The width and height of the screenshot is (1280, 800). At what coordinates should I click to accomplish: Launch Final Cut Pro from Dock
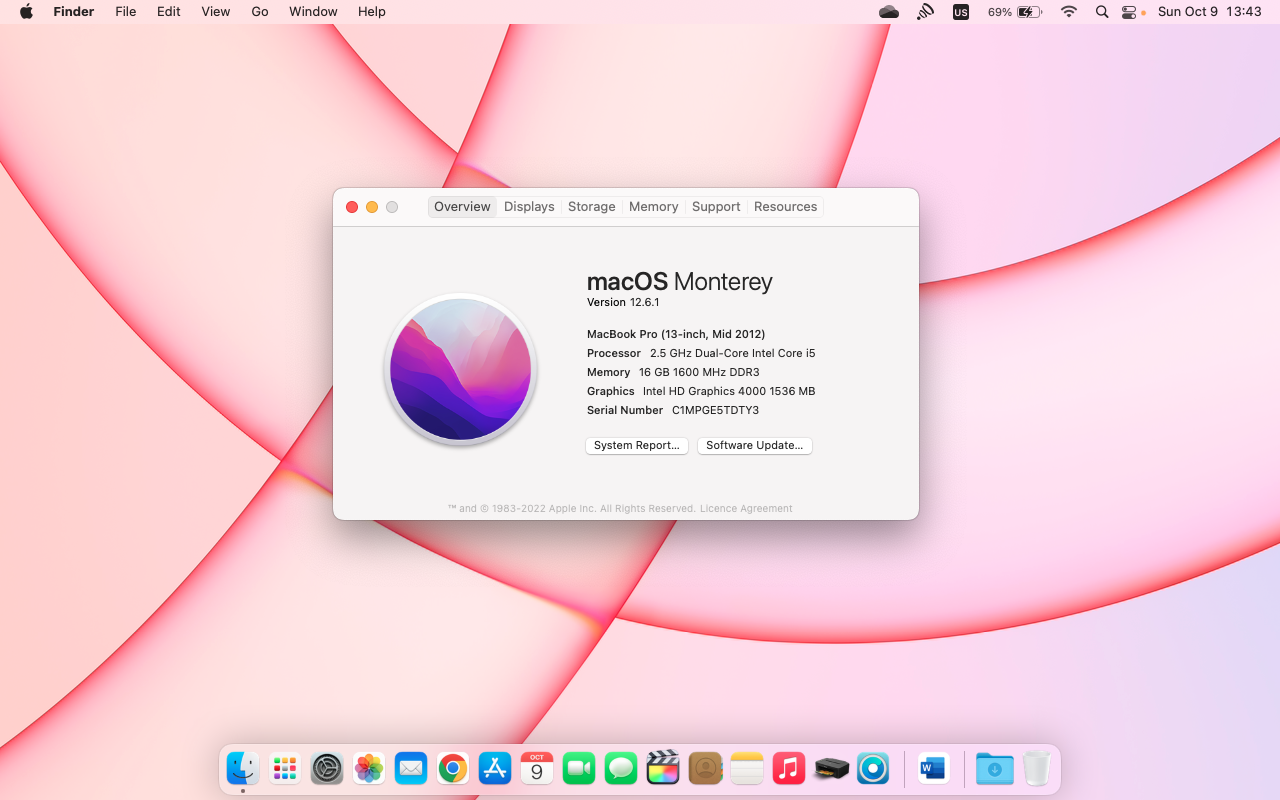pos(663,768)
